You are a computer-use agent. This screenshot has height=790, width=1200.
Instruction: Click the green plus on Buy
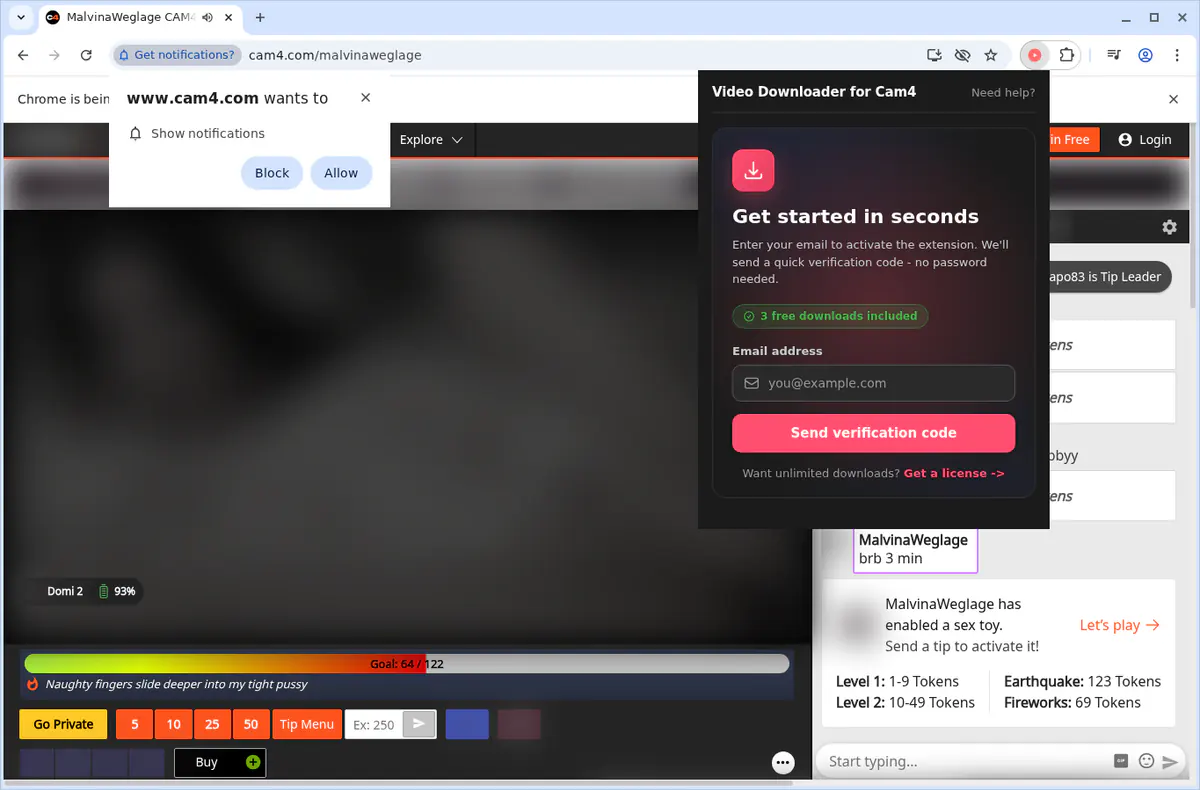[253, 762]
